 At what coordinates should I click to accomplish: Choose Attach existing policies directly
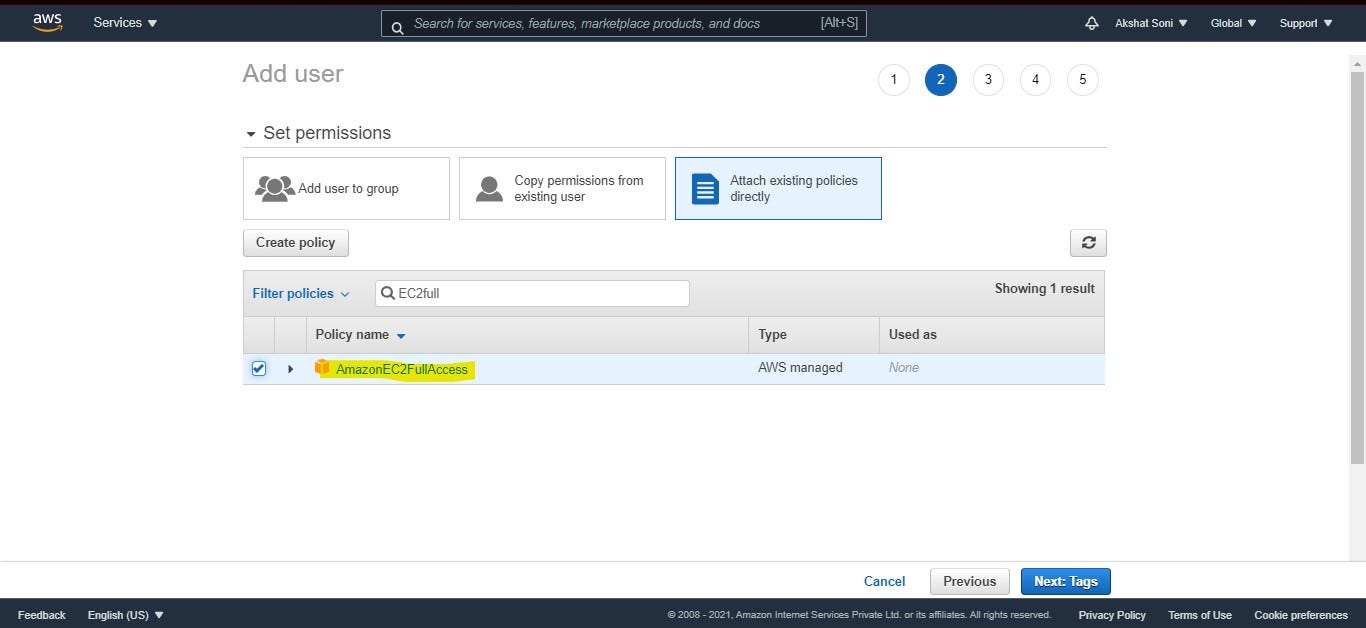click(x=778, y=188)
